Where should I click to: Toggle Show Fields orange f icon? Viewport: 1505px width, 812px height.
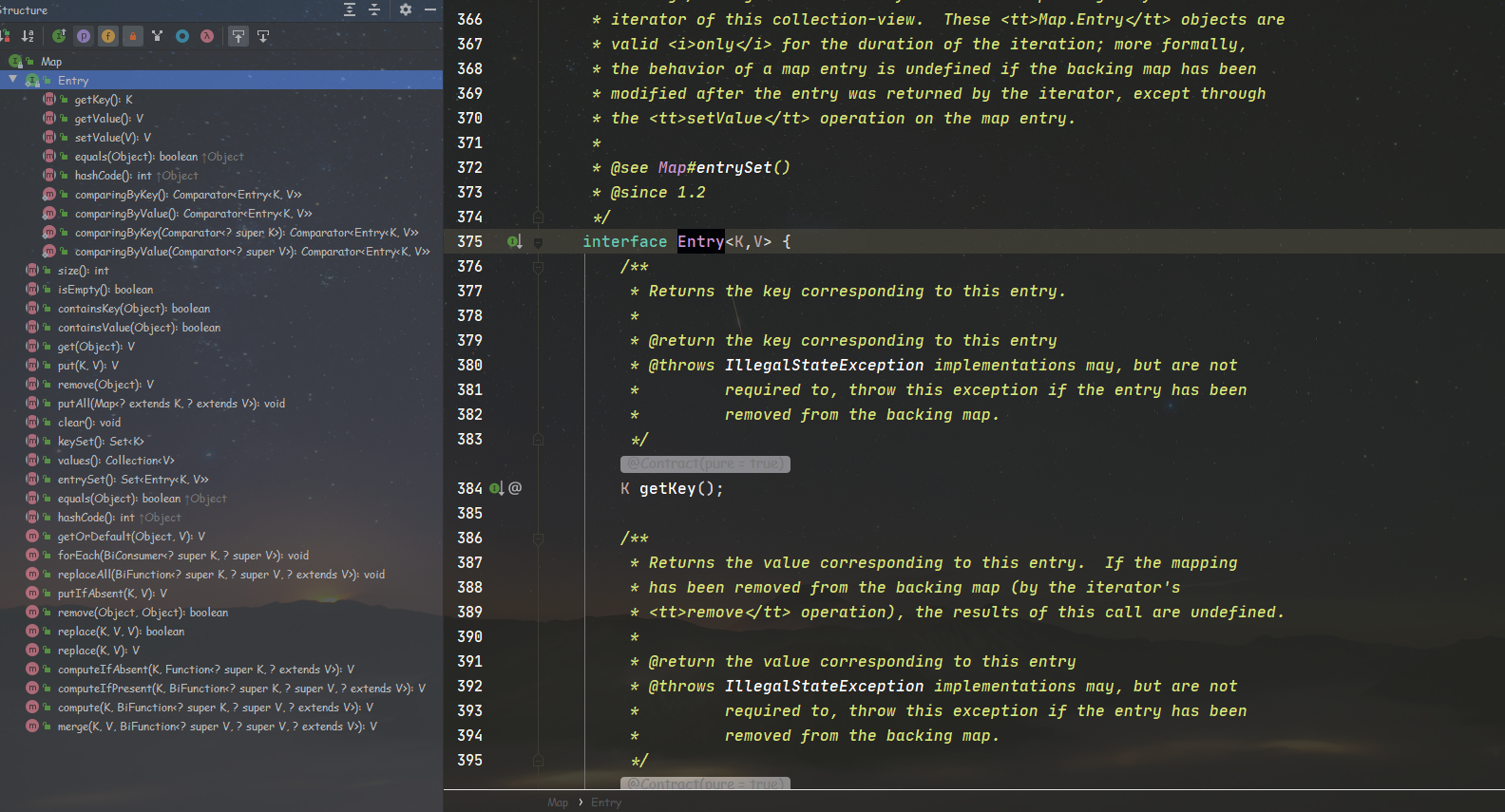coord(108,36)
